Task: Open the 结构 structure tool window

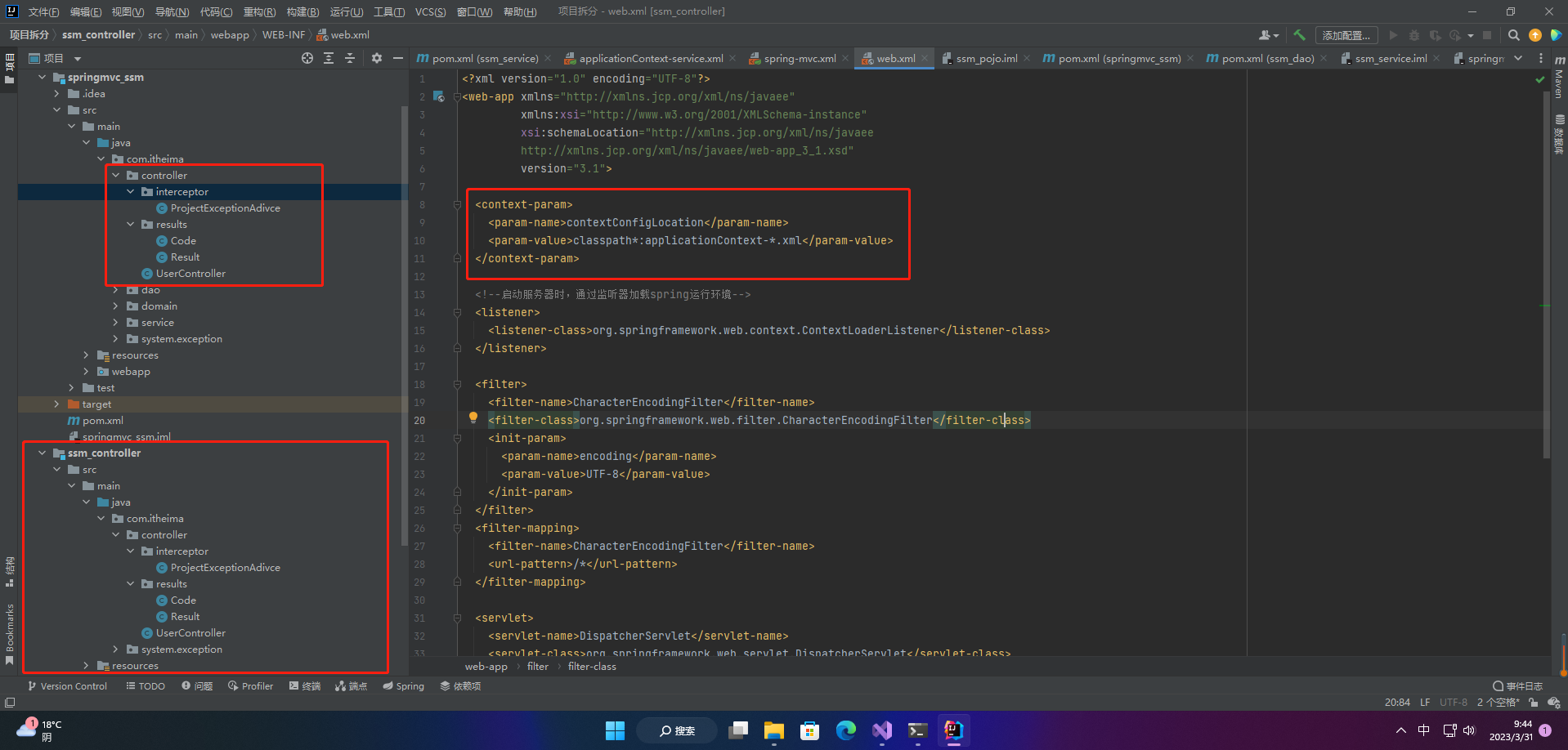Action: pyautogui.click(x=10, y=571)
